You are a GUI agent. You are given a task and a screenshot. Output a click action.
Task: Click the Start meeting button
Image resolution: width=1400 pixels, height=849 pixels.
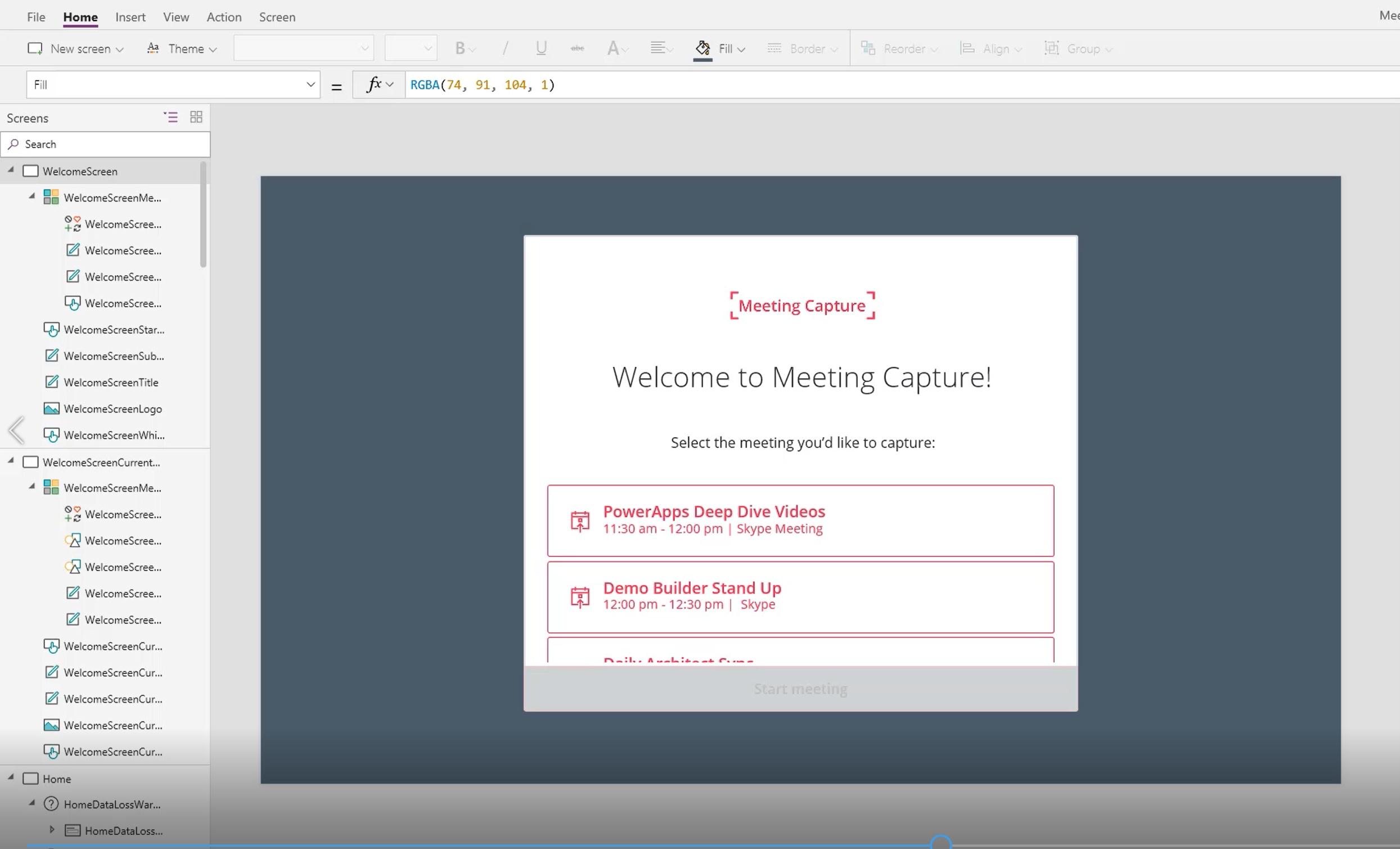click(x=800, y=689)
